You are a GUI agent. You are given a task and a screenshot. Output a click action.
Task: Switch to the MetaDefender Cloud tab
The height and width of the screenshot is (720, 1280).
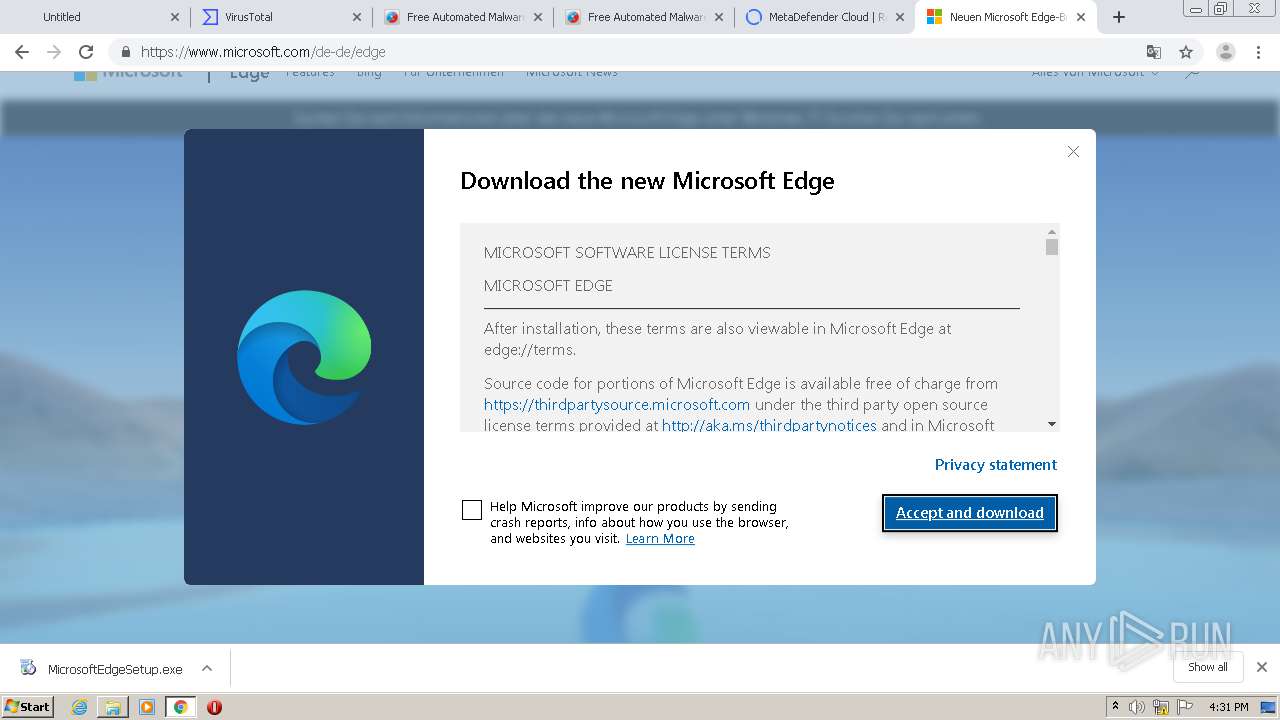[823, 17]
